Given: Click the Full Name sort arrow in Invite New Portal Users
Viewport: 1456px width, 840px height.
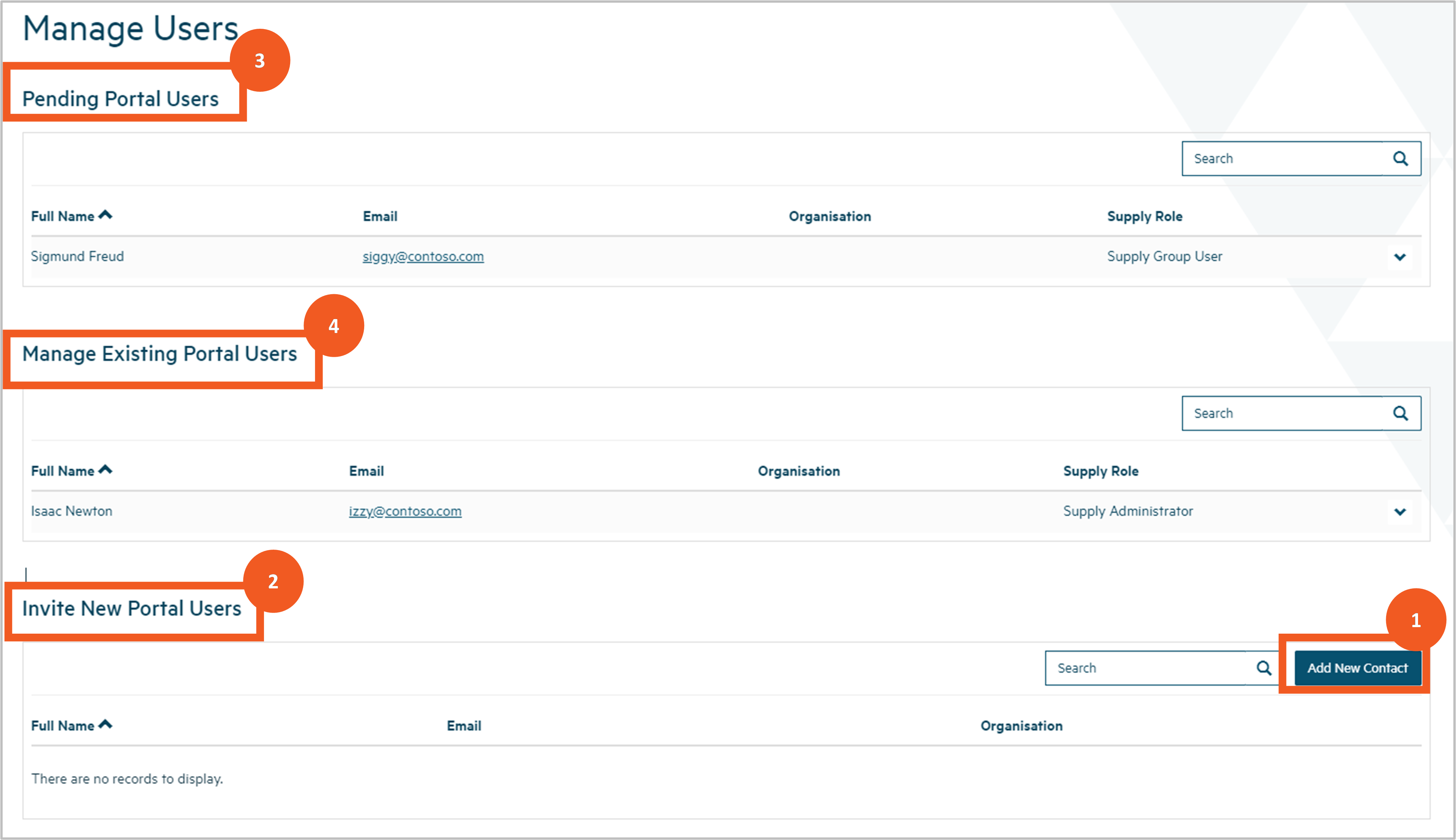Looking at the screenshot, I should pyautogui.click(x=106, y=725).
